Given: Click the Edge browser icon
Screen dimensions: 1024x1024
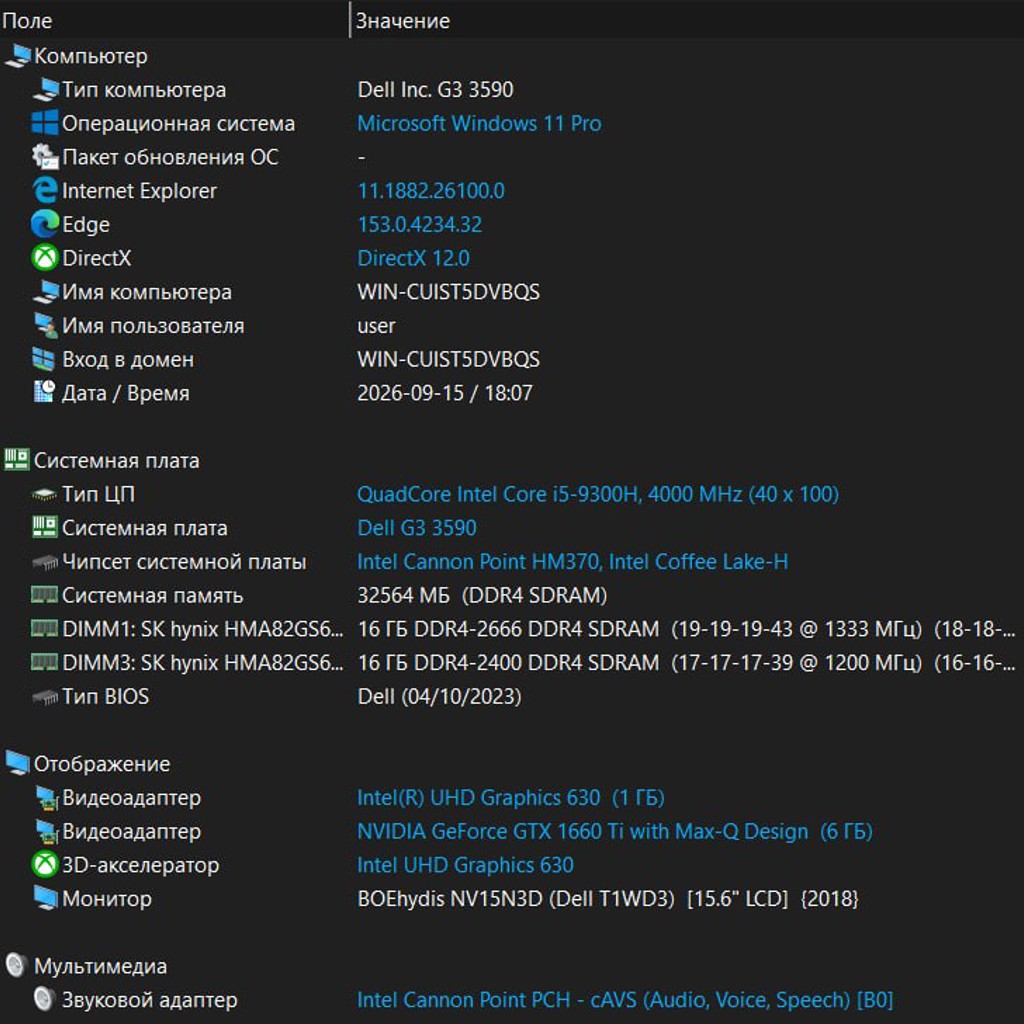Looking at the screenshot, I should (x=44, y=225).
